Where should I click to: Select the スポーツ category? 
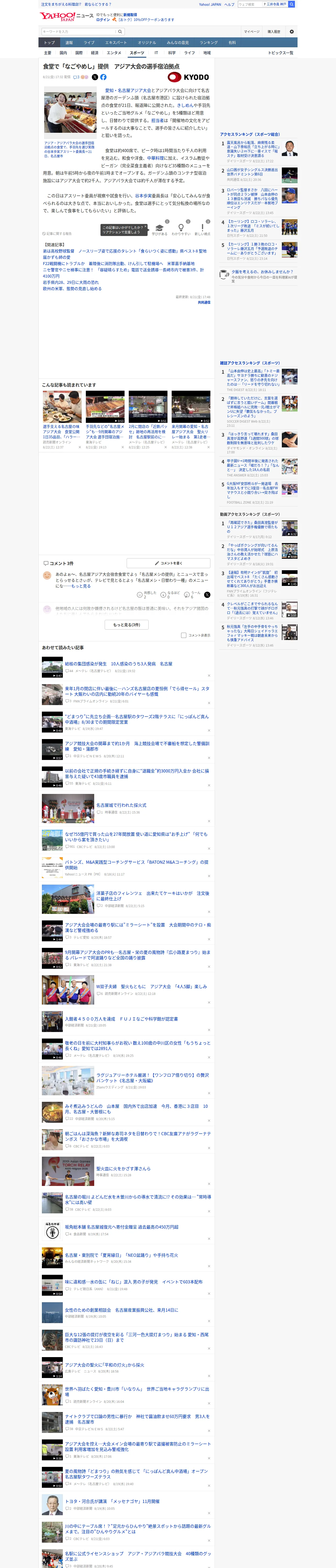(x=137, y=53)
